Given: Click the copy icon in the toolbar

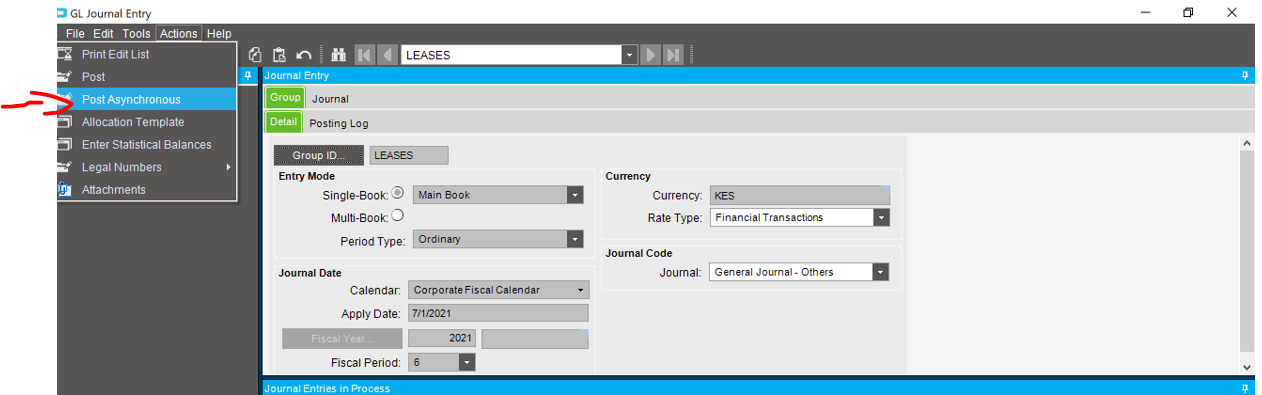Looking at the screenshot, I should click(x=255, y=55).
